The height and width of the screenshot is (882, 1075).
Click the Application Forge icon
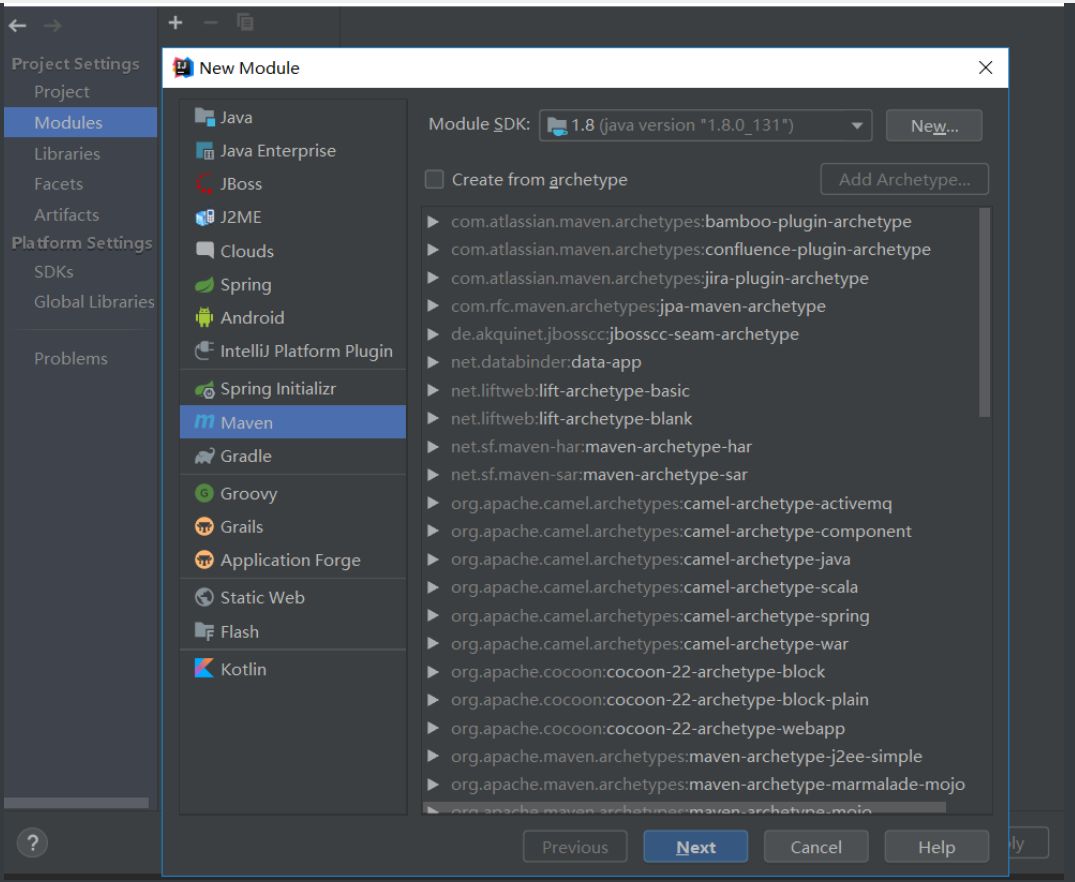point(204,560)
